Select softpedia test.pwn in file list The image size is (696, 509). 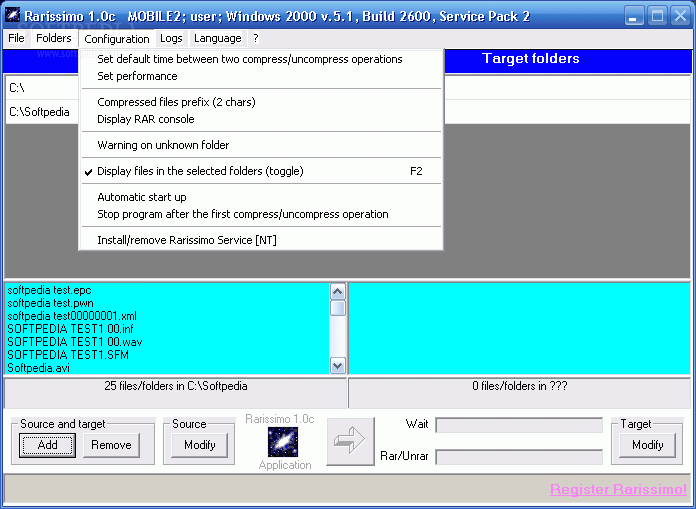coord(50,303)
